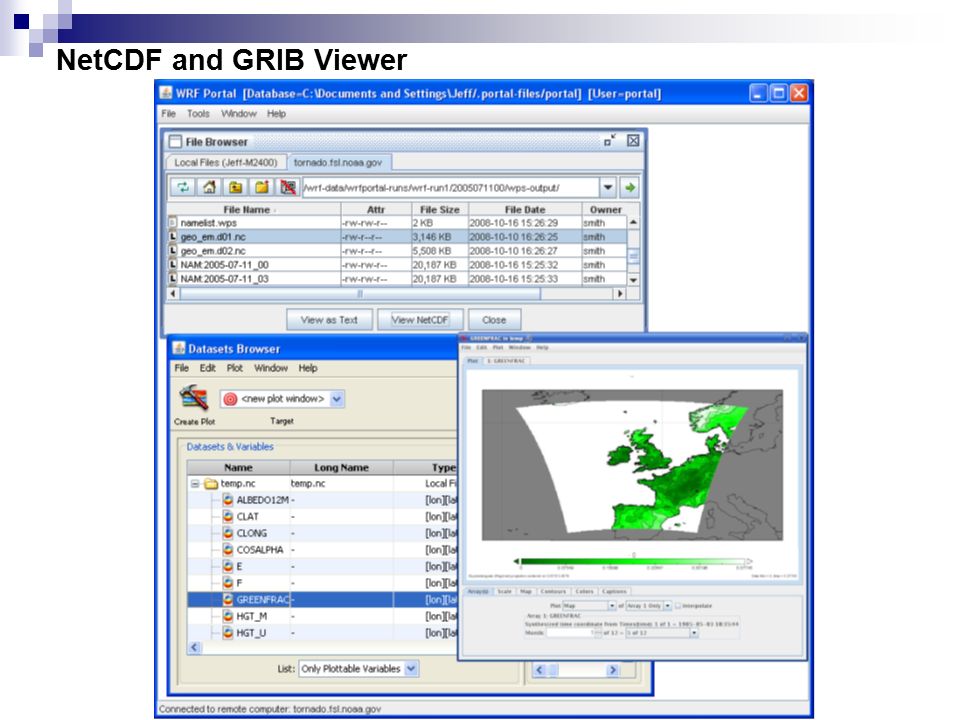Open the Help menu in Datasets Browser

tap(308, 368)
